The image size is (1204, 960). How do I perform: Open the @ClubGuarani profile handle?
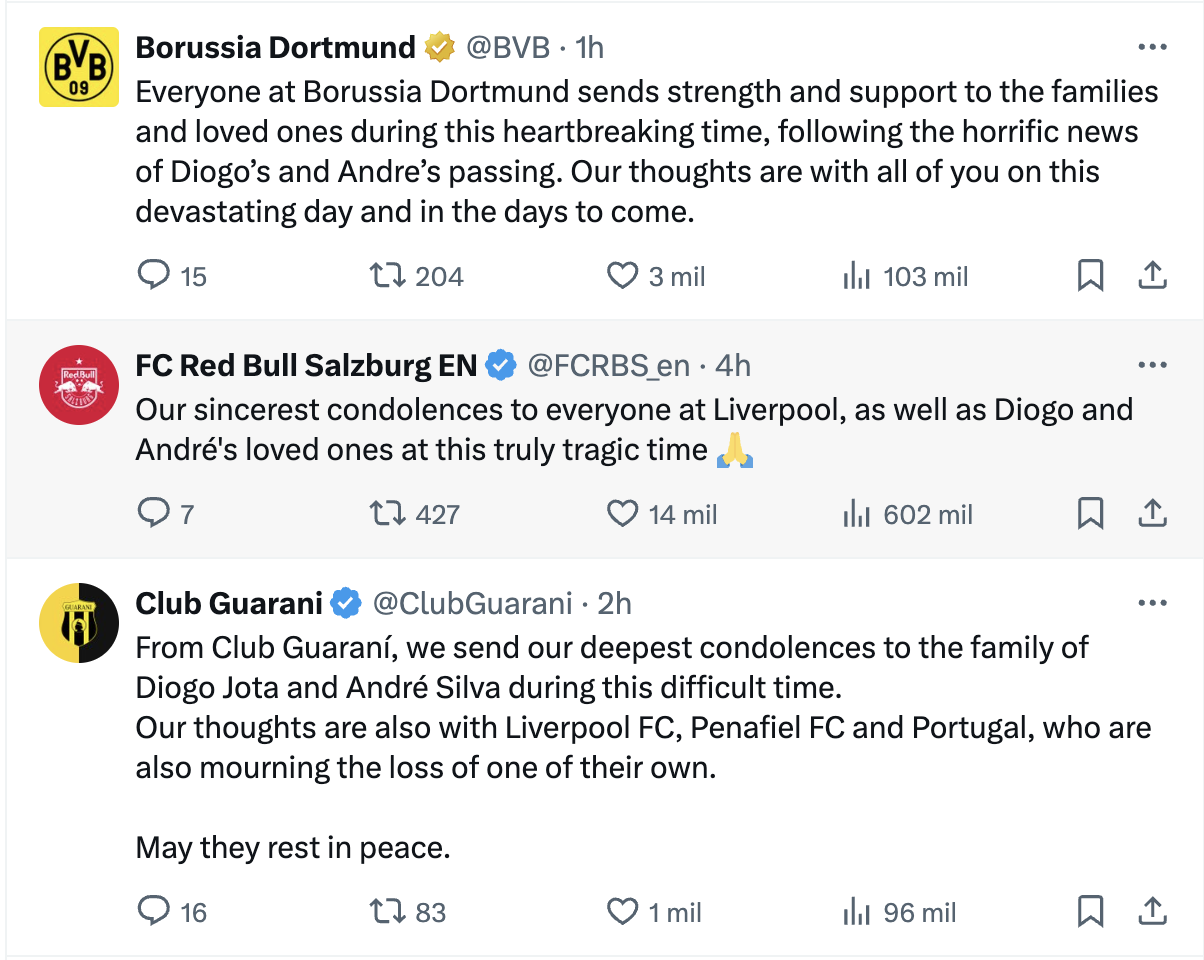point(472,603)
